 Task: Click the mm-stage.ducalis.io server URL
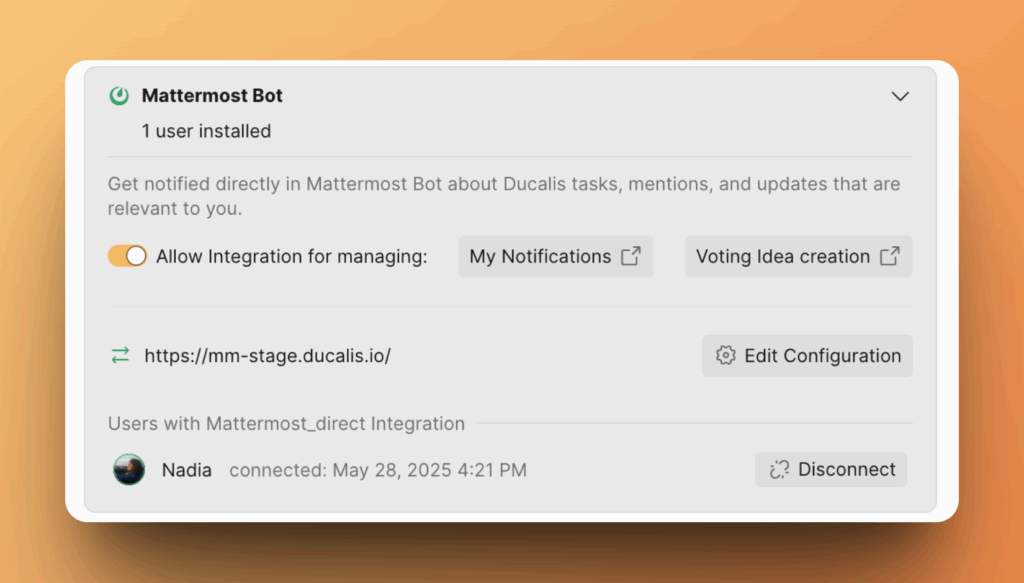click(x=267, y=355)
